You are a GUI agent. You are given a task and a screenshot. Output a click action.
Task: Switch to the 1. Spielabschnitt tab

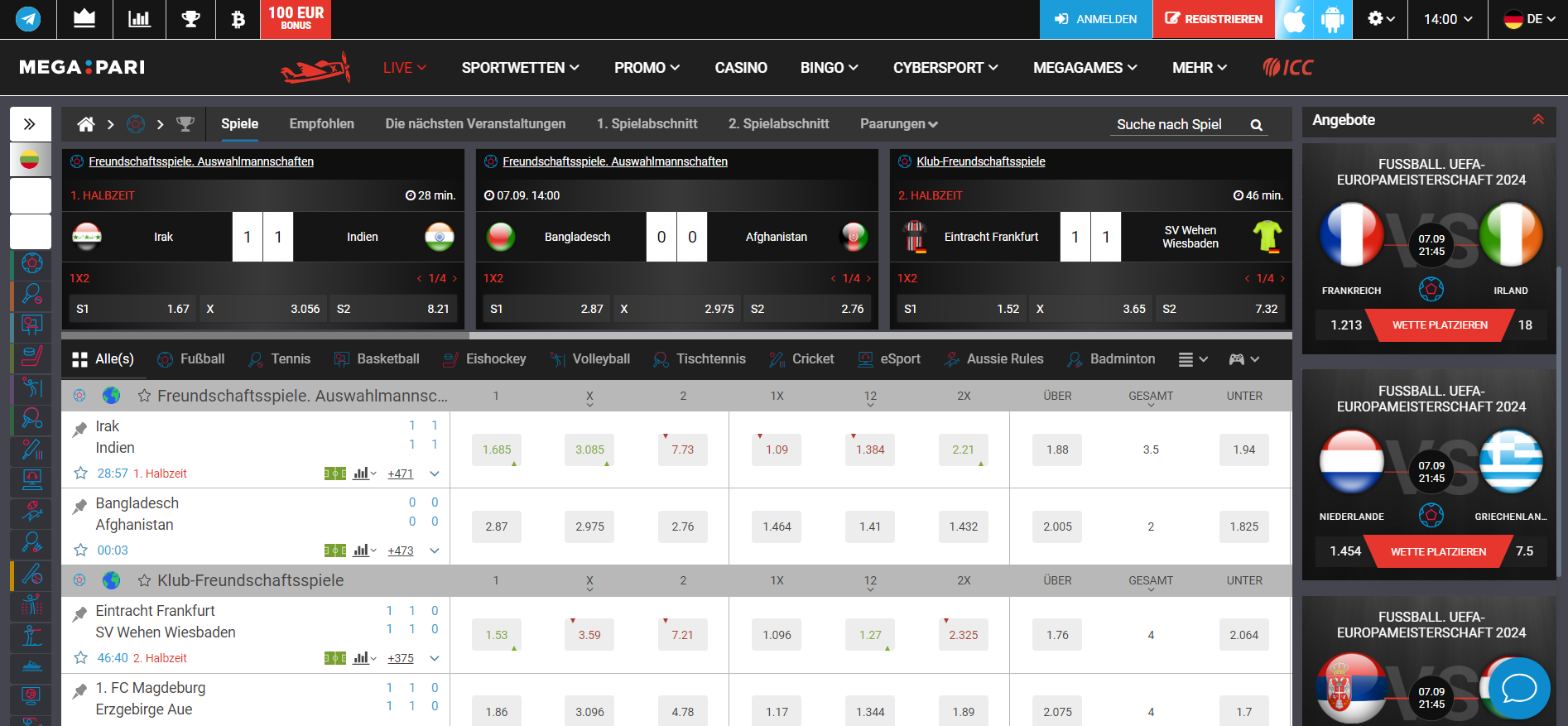(647, 124)
